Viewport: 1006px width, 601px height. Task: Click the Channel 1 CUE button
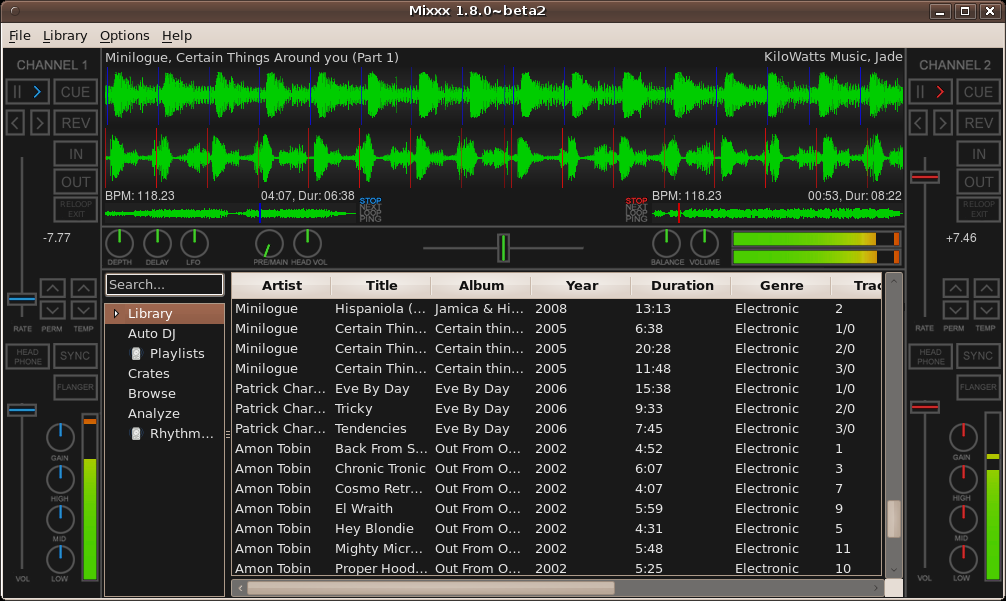[75, 92]
